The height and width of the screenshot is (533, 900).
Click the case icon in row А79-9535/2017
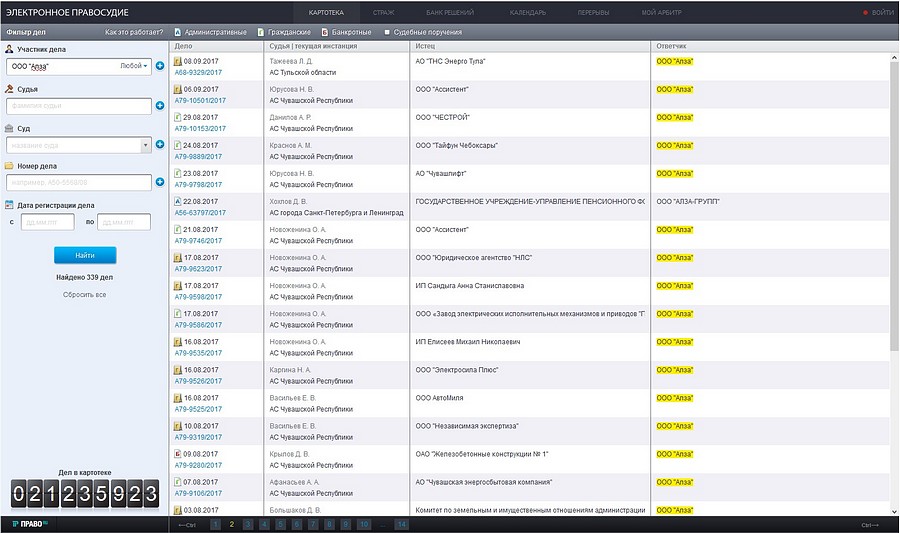pos(178,342)
